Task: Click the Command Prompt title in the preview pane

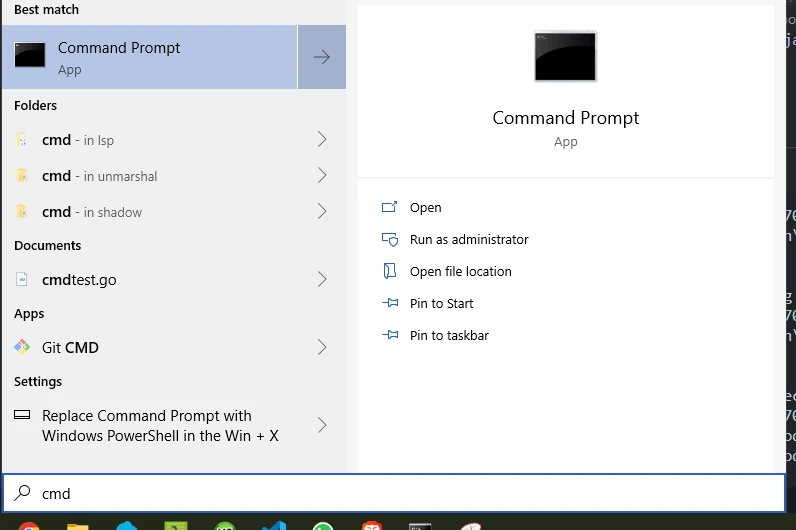Action: [566, 118]
